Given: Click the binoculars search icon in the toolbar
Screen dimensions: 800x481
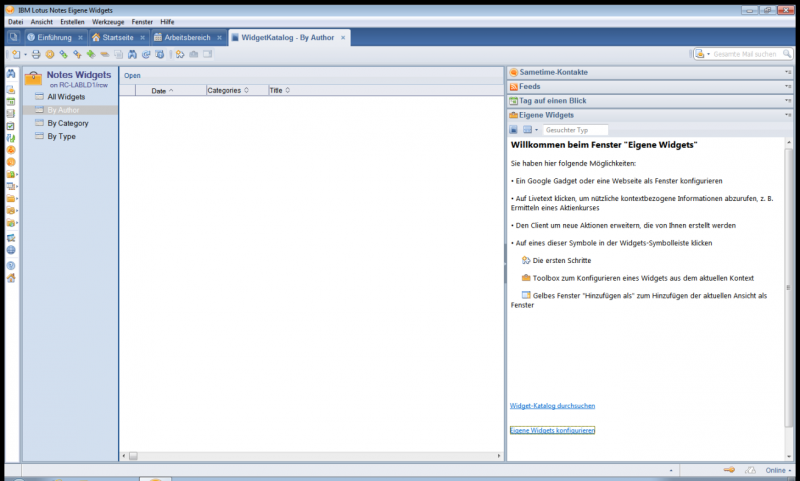Looking at the screenshot, I should (x=132, y=54).
